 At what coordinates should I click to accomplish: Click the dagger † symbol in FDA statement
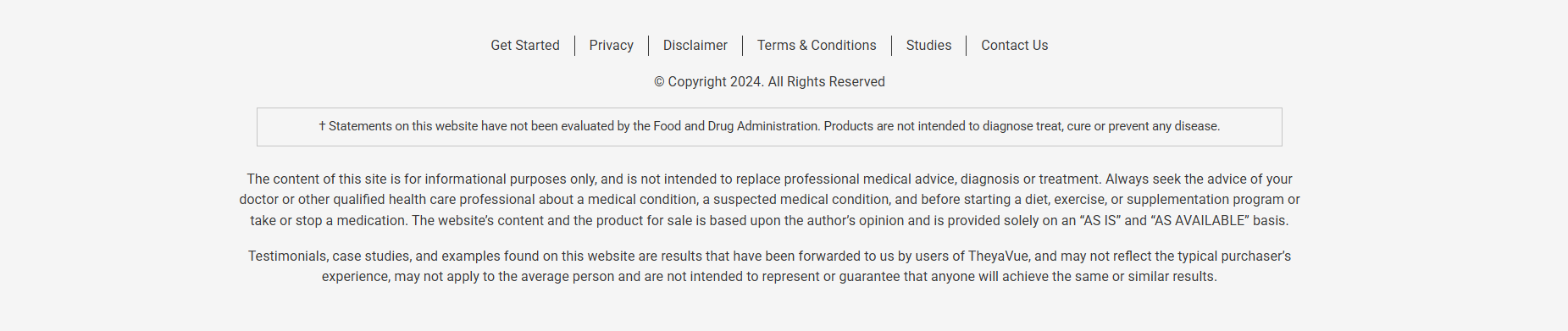click(x=322, y=126)
